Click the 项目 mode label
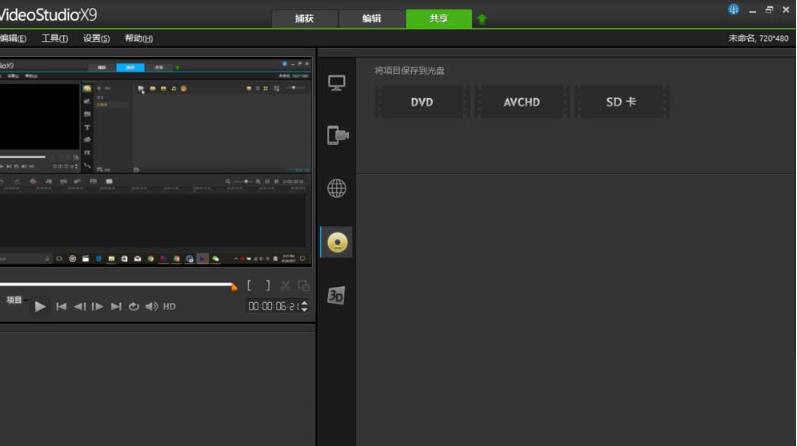Screen dimensions: 798x446 point(14,300)
